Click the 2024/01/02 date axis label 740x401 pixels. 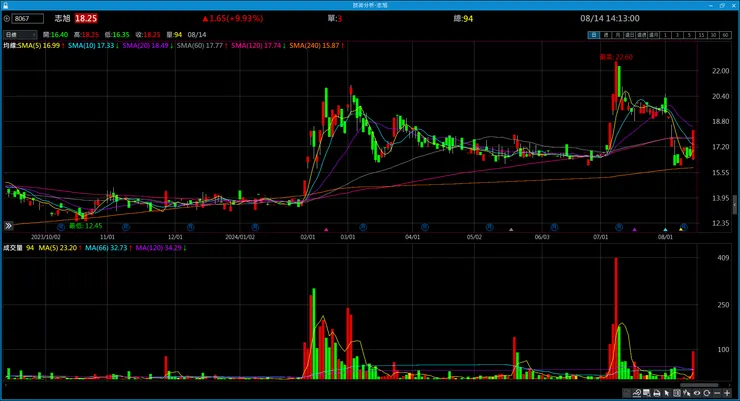point(240,237)
